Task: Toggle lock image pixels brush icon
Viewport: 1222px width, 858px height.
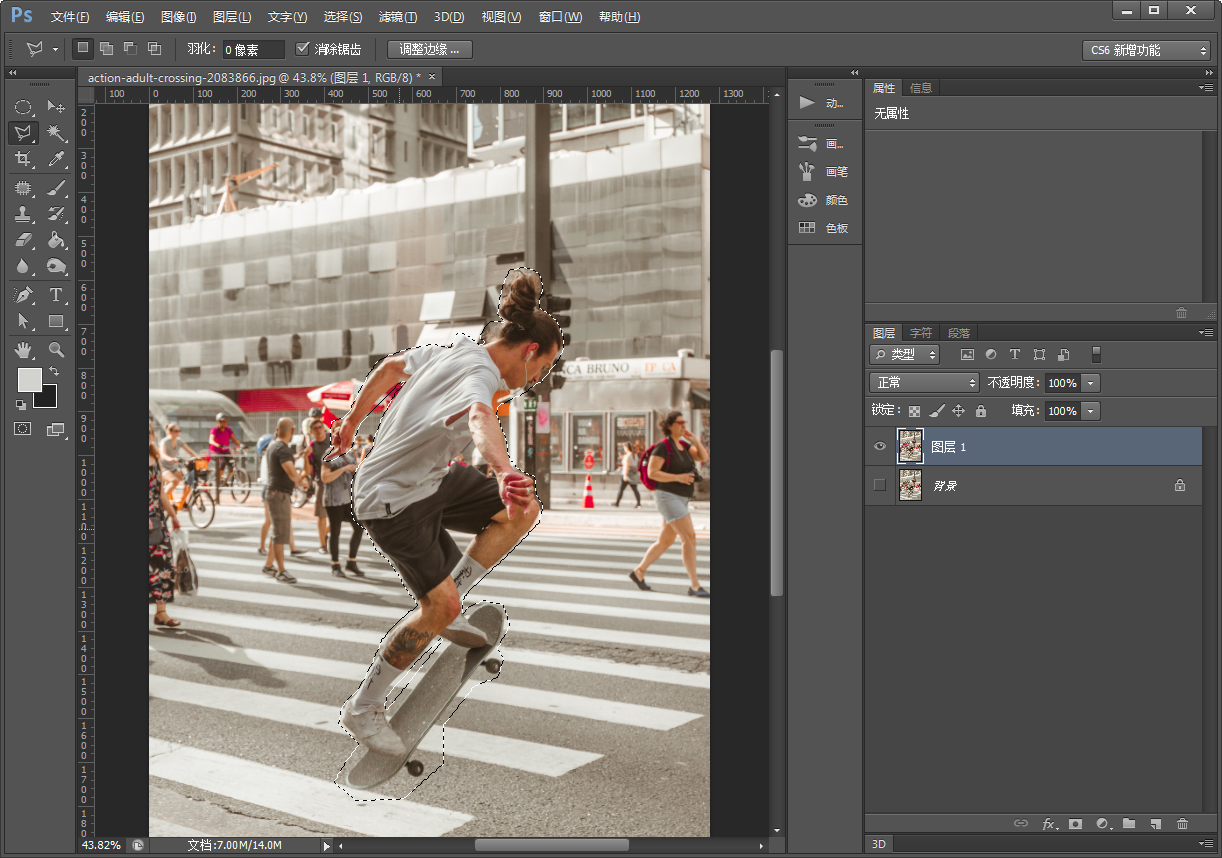Action: coord(937,411)
